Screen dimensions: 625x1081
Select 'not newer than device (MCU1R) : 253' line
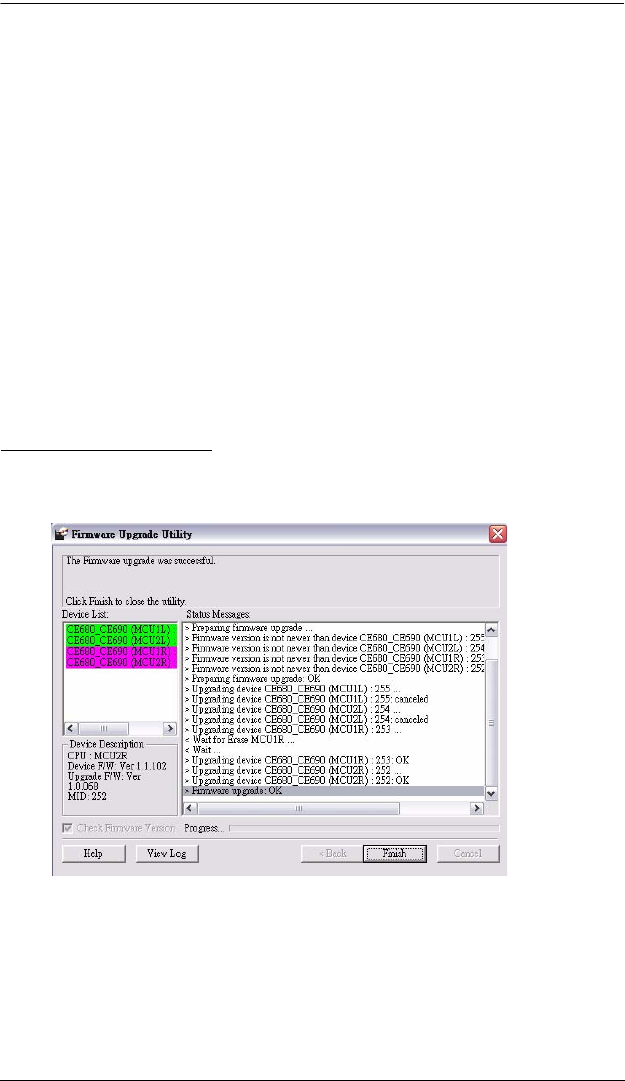(x=334, y=658)
